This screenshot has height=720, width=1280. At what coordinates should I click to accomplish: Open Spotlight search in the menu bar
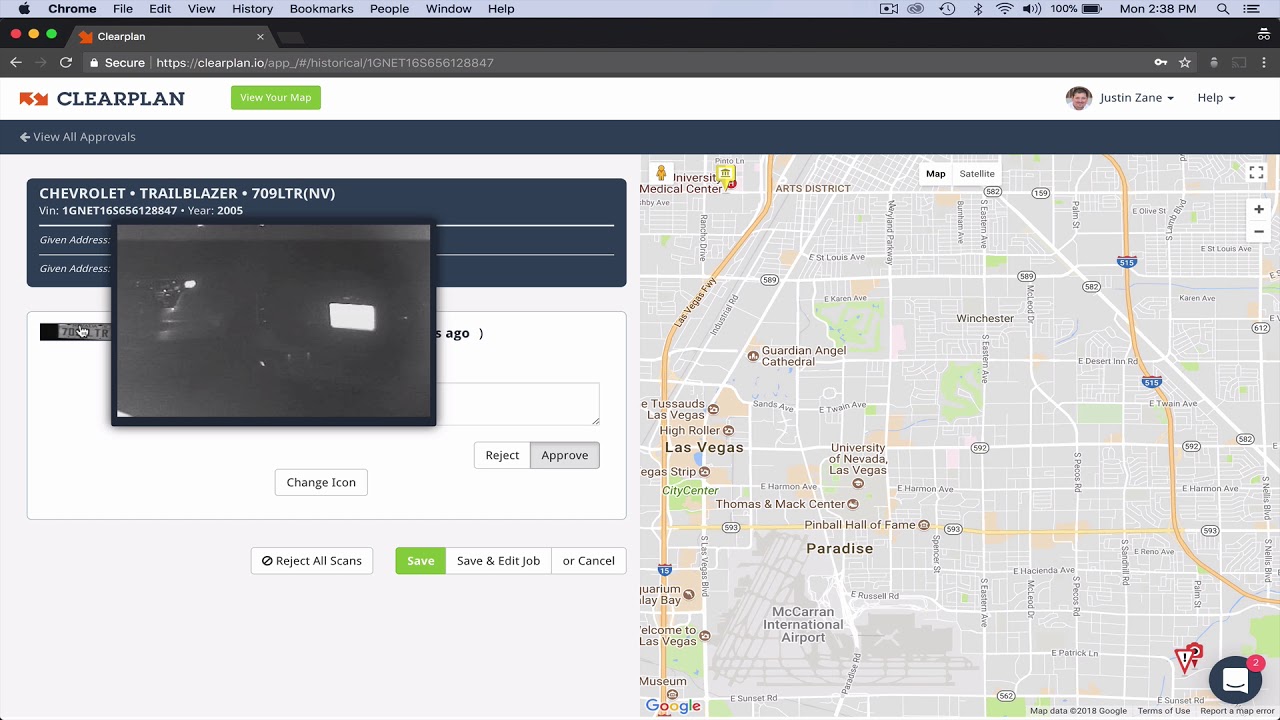[x=1223, y=9]
